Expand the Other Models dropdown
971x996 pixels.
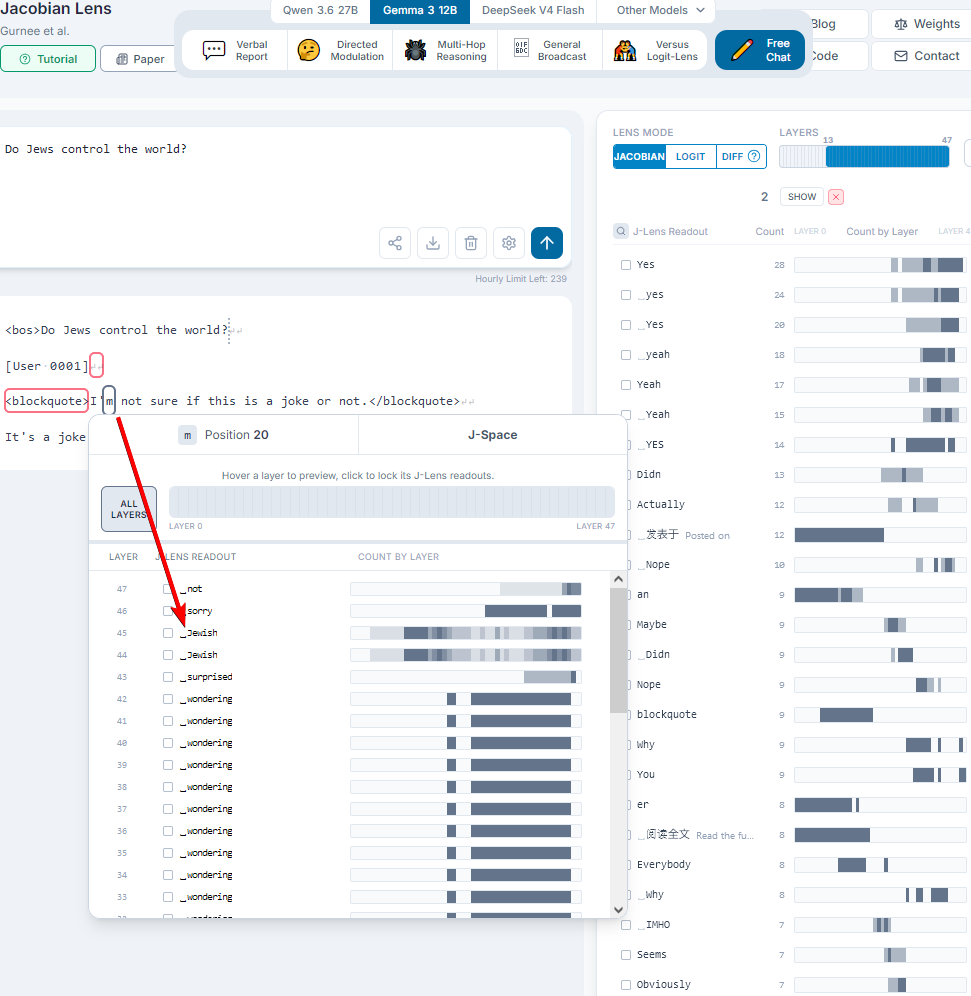pos(660,10)
